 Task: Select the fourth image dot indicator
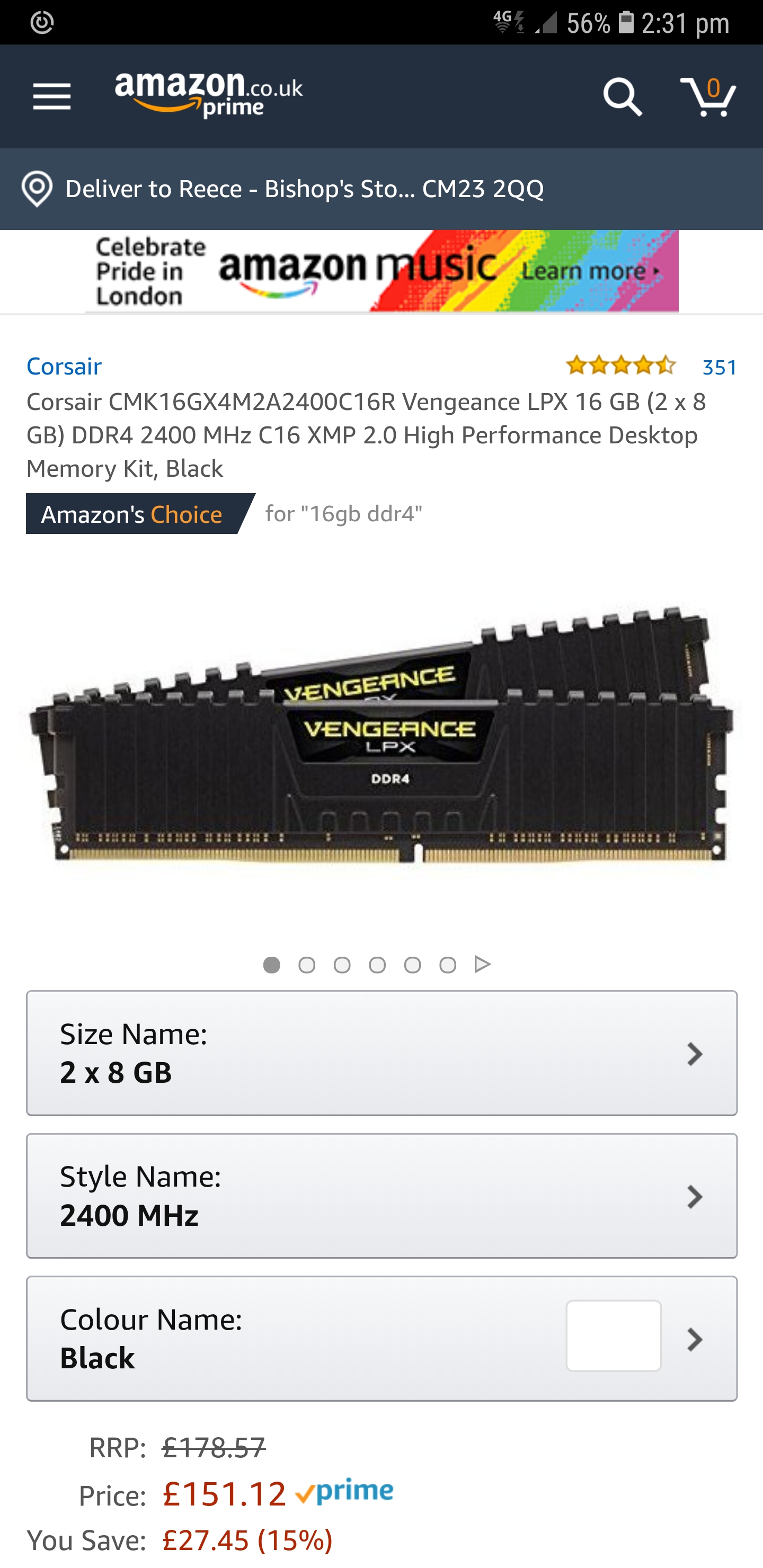[378, 965]
